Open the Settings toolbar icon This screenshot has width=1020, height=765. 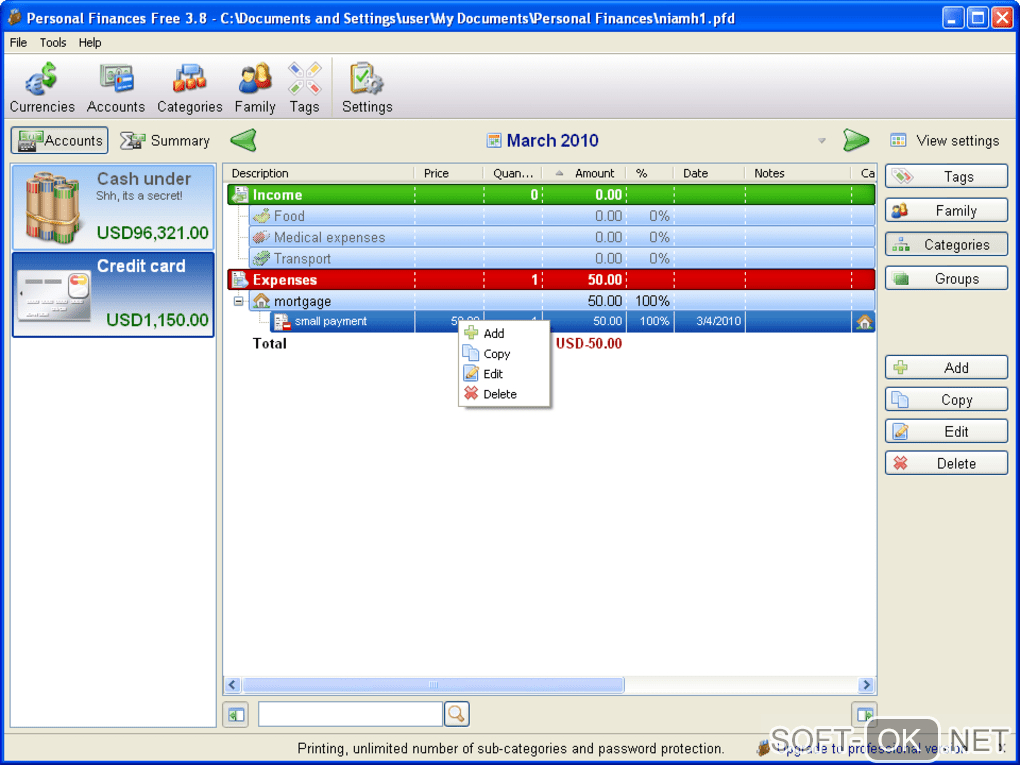pyautogui.click(x=367, y=88)
